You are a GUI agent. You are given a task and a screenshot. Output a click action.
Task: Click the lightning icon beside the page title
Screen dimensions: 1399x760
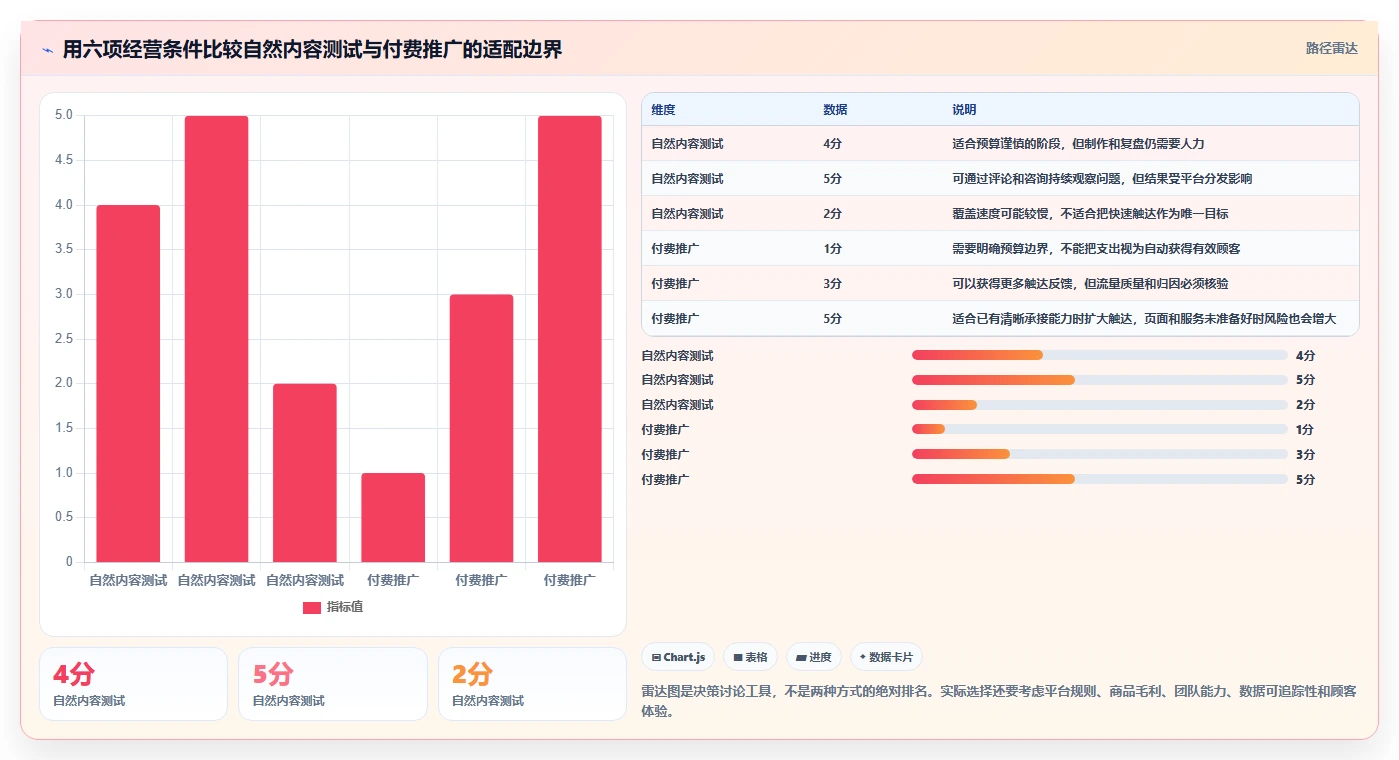pyautogui.click(x=48, y=49)
